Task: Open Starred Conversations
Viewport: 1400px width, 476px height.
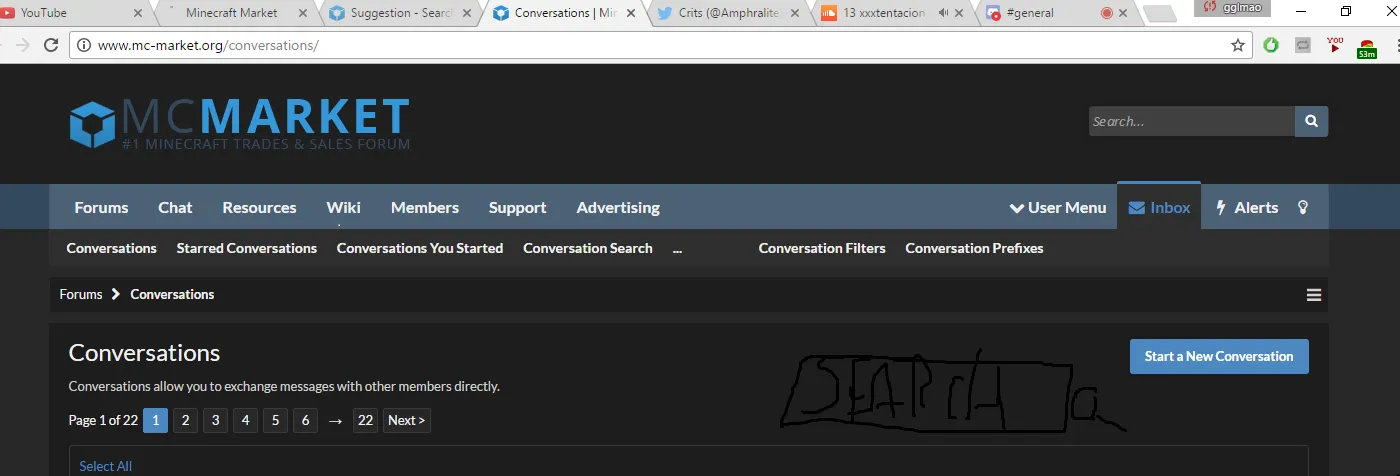Action: click(x=247, y=248)
